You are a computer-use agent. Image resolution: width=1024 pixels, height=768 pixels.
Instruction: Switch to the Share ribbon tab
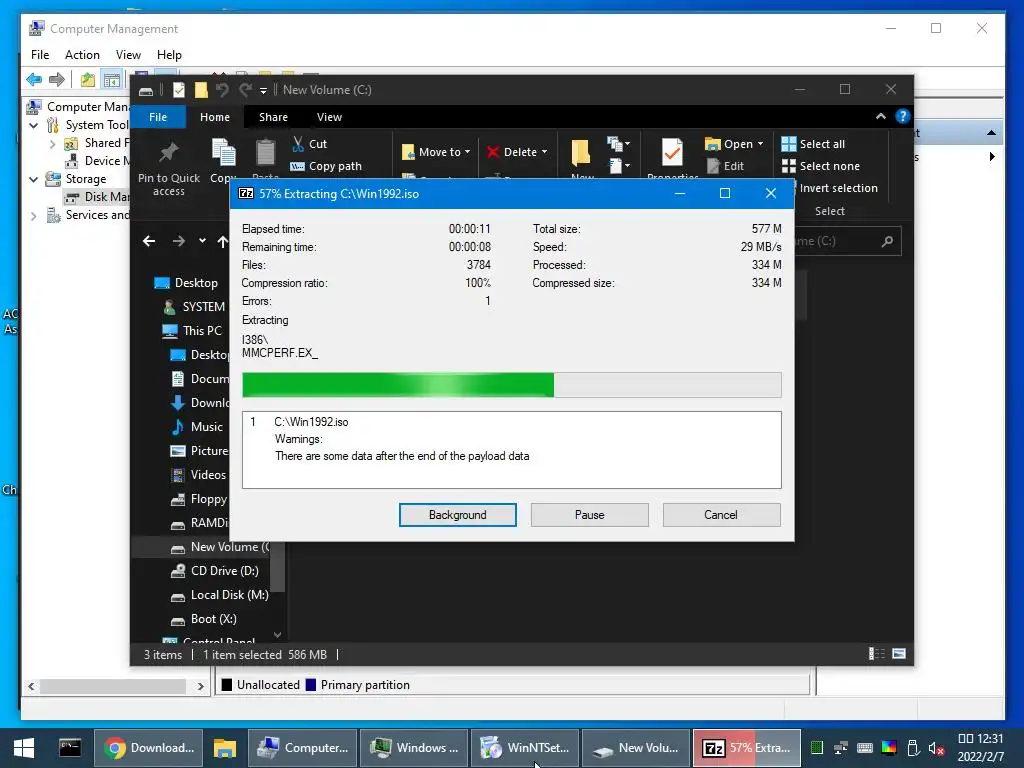tap(273, 117)
